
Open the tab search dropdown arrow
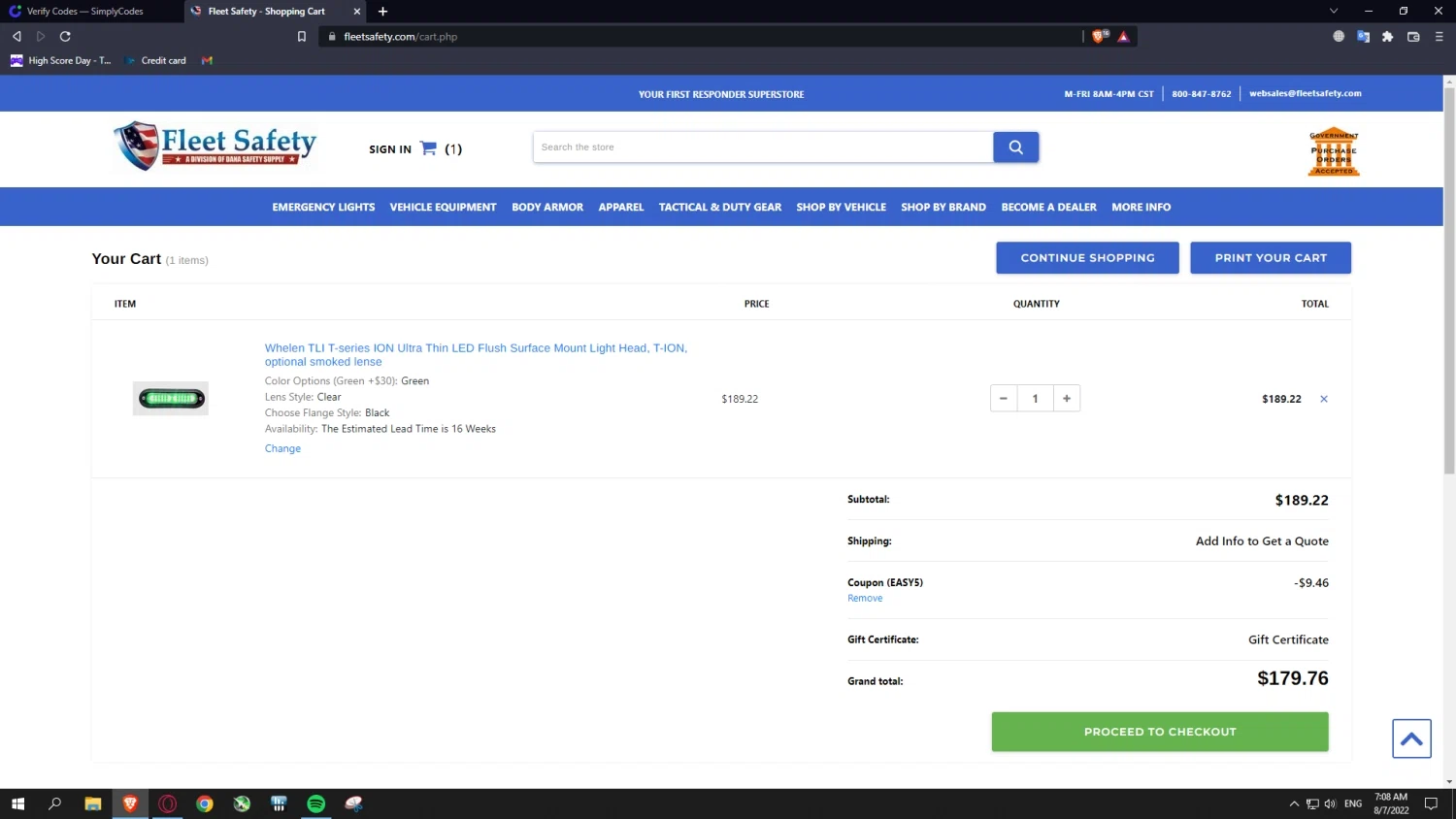pyautogui.click(x=1334, y=11)
